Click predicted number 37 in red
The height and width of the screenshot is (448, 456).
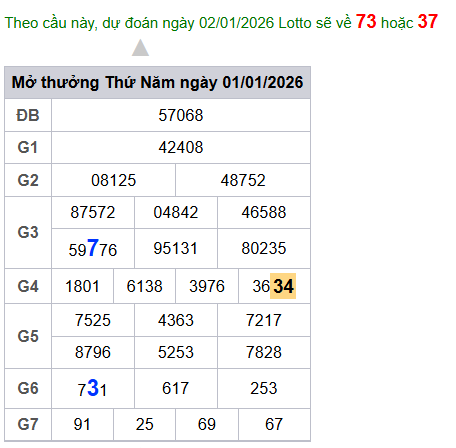click(427, 22)
